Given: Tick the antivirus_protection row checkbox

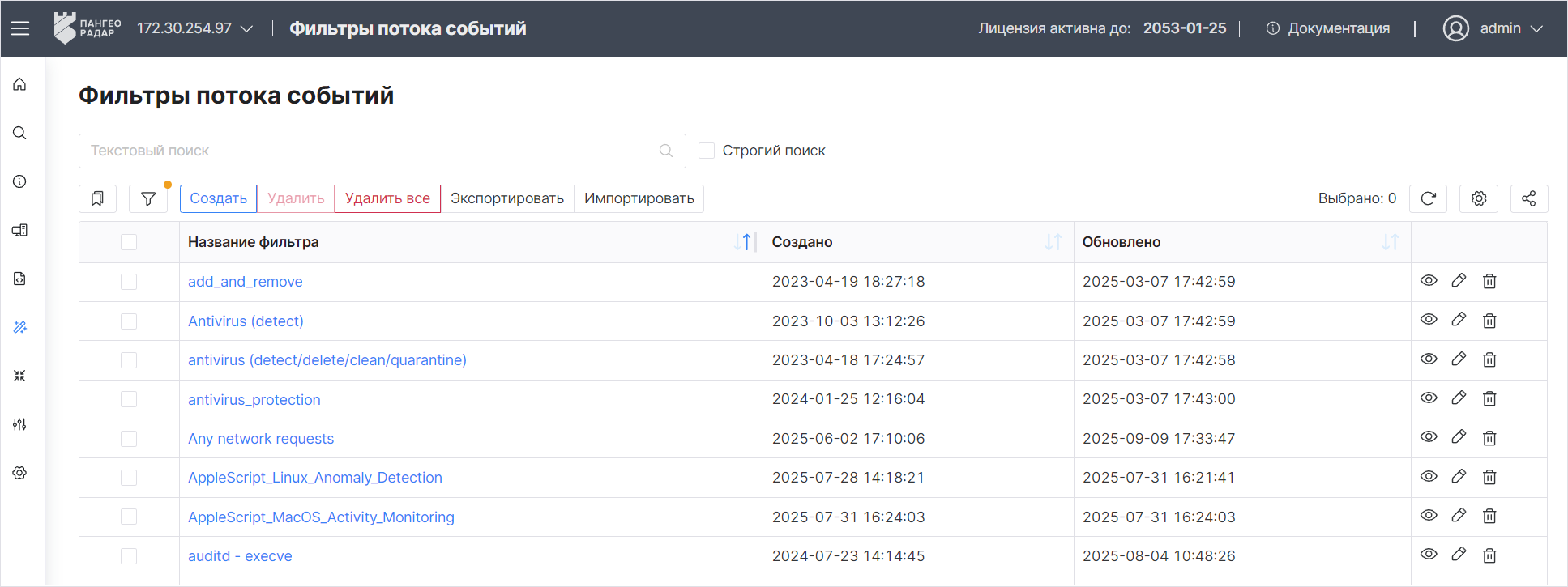Looking at the screenshot, I should click(129, 399).
